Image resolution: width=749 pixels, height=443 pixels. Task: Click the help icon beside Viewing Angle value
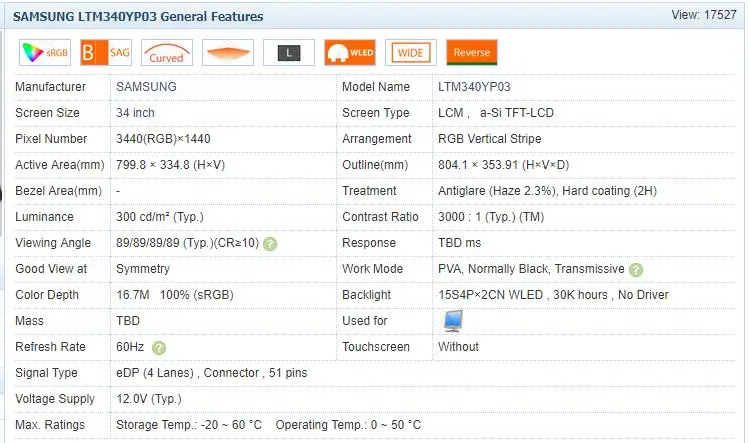270,244
